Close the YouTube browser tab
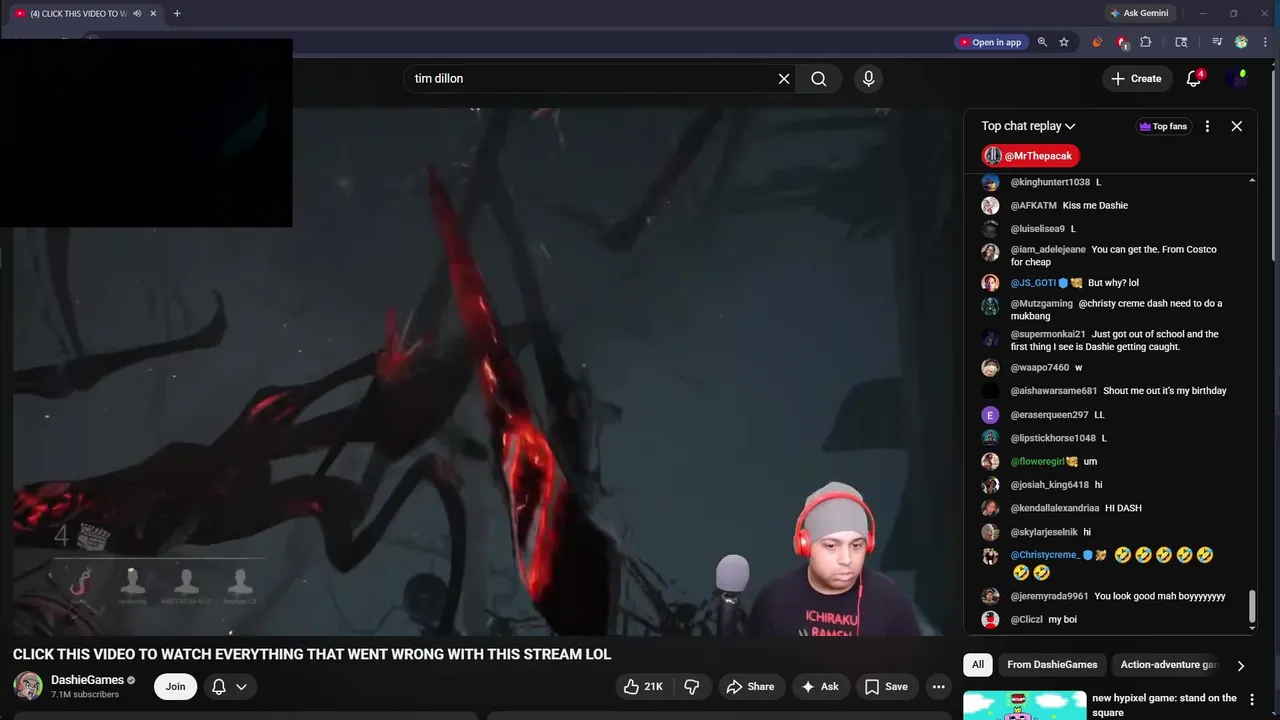 (153, 13)
